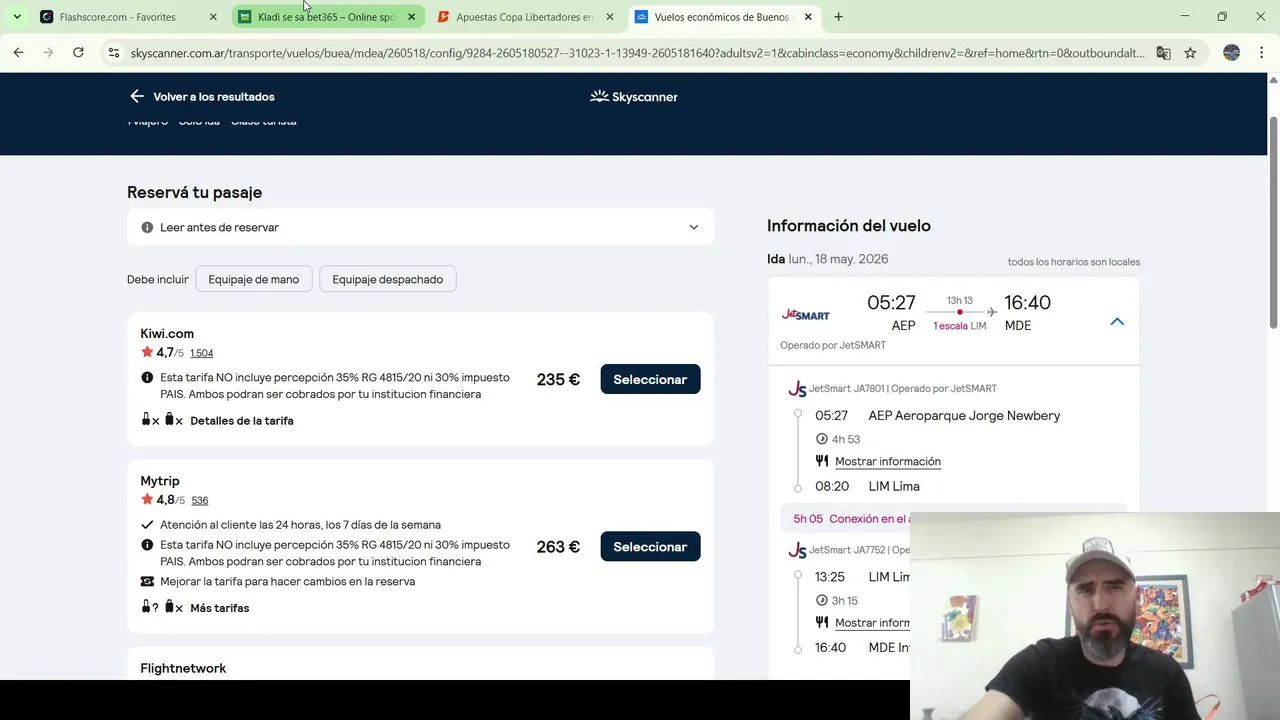The image size is (1280, 720).
Task: Click the 4h 53 duration clock icon
Action: click(822, 439)
